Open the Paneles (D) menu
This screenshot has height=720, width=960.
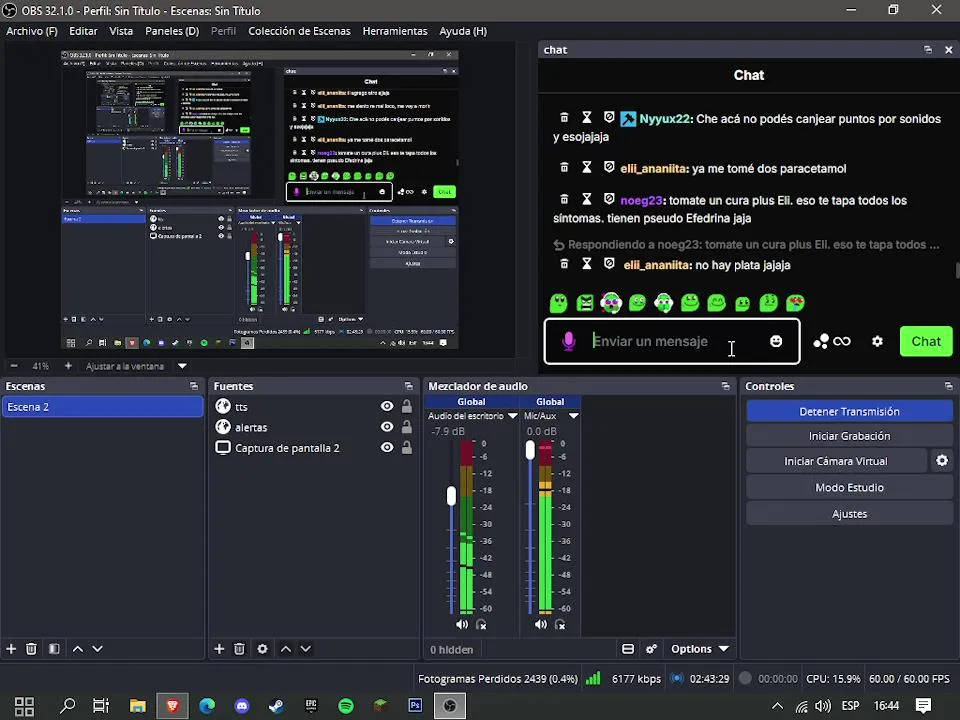[172, 31]
